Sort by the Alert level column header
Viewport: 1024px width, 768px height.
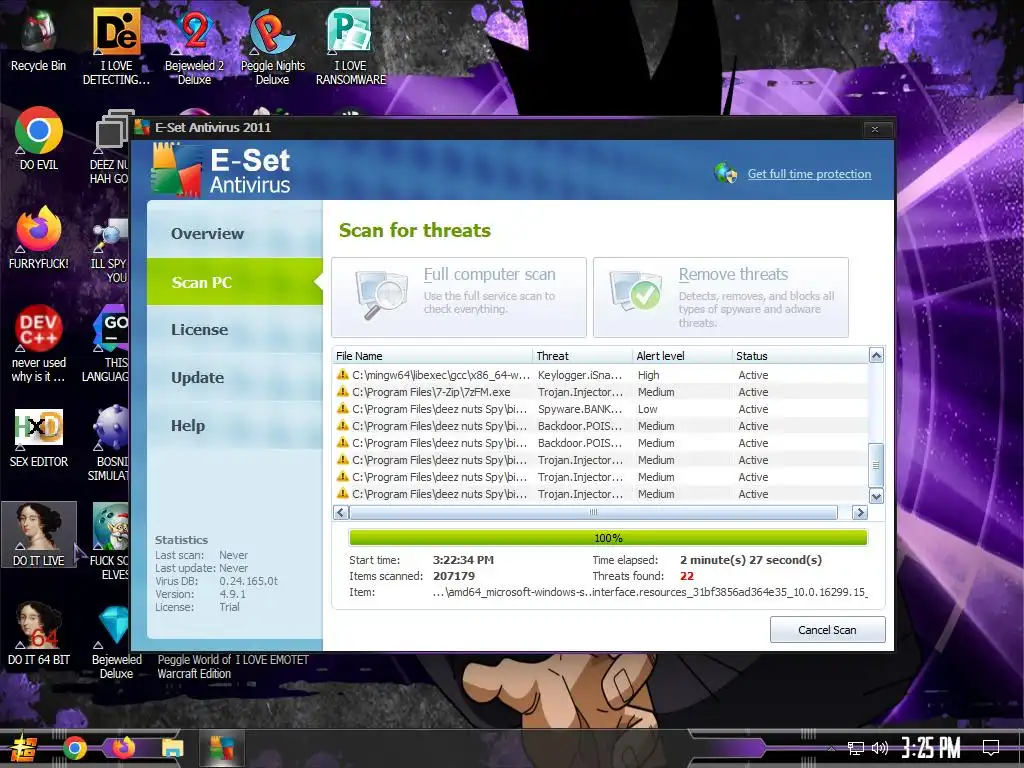tap(682, 356)
